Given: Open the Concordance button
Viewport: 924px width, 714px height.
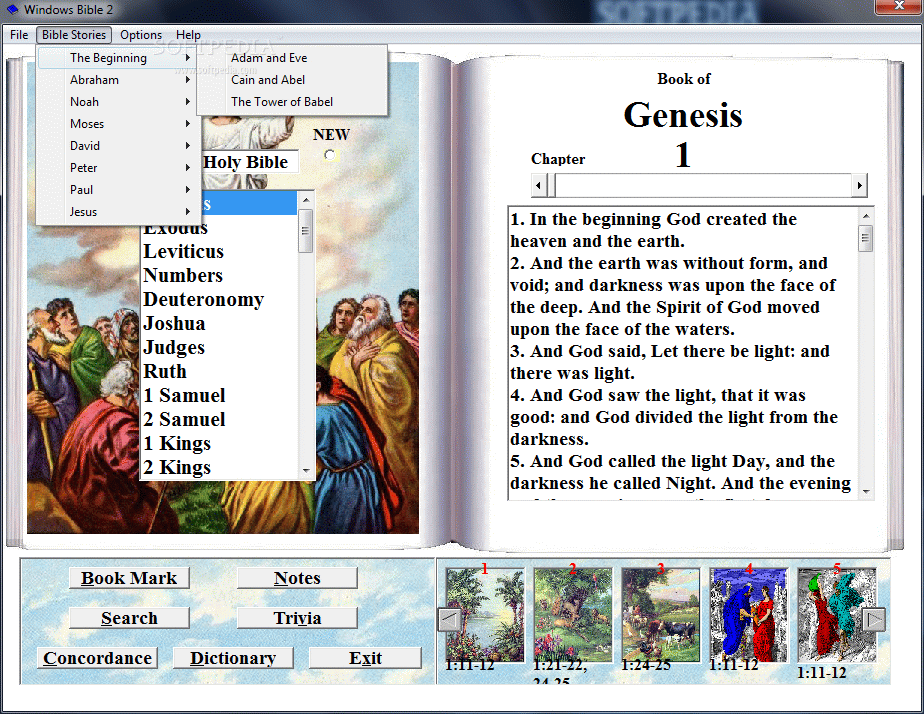Looking at the screenshot, I should click(97, 658).
